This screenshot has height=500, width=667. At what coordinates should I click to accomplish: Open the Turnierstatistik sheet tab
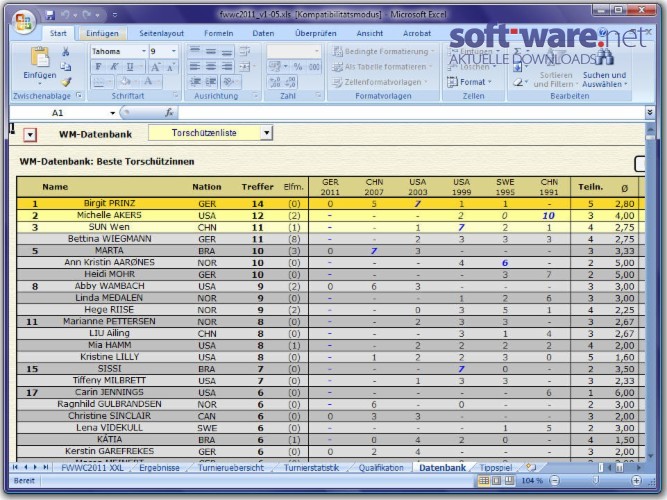click(x=311, y=468)
